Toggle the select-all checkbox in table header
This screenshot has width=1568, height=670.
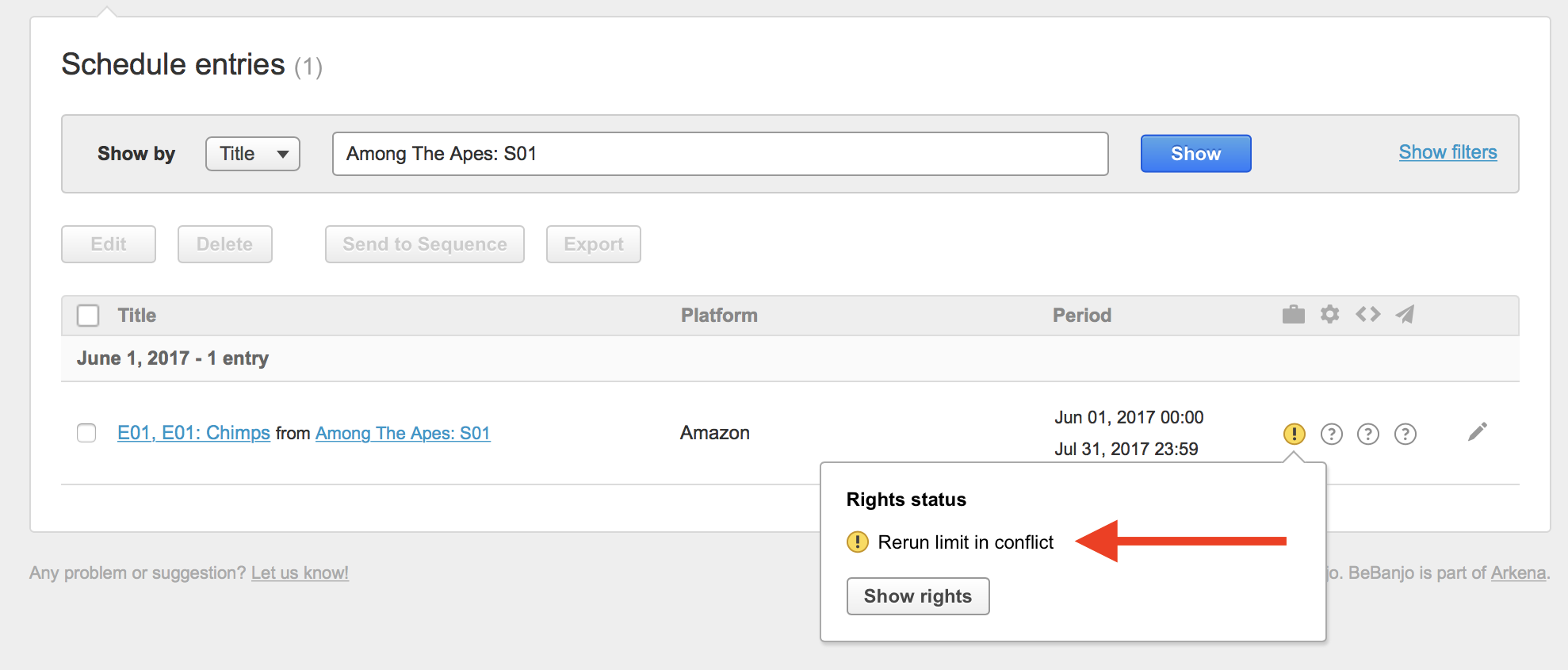[x=88, y=316]
